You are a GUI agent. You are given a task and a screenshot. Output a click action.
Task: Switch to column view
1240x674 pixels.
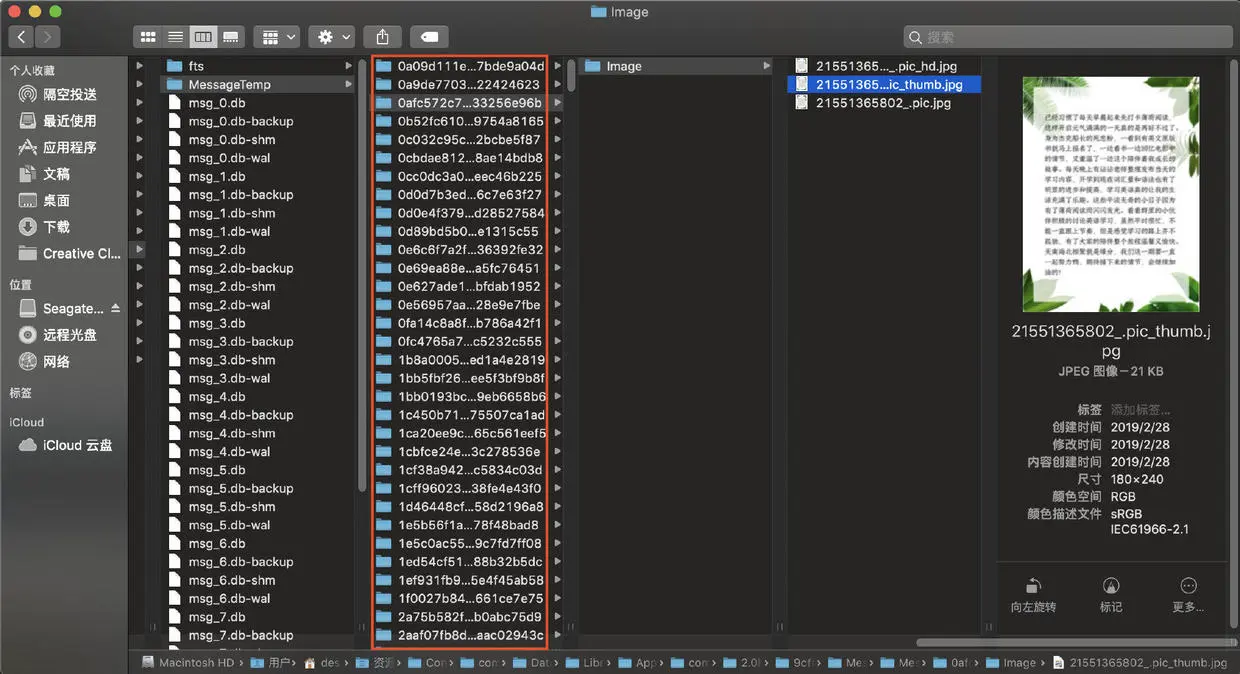(x=203, y=37)
